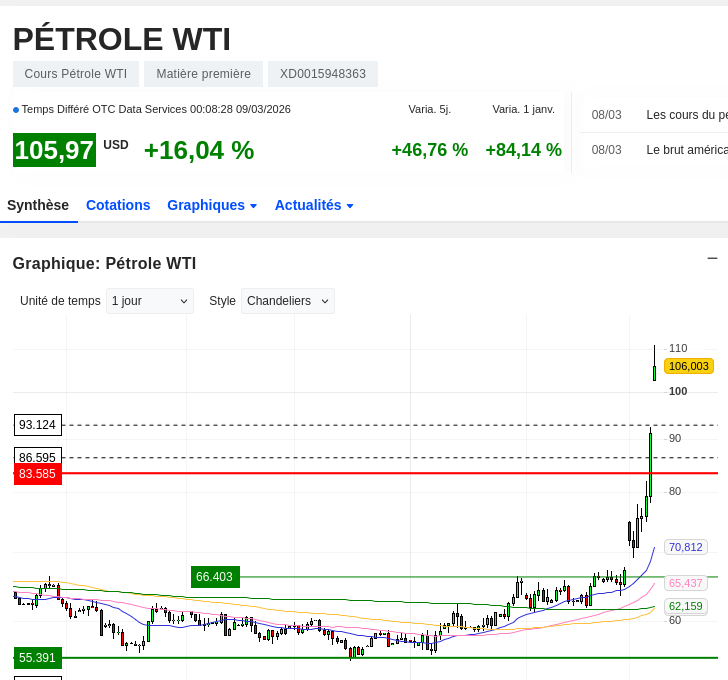This screenshot has width=728, height=680.
Task: Open the news headline 'Le brut américa…'
Action: tap(687, 149)
